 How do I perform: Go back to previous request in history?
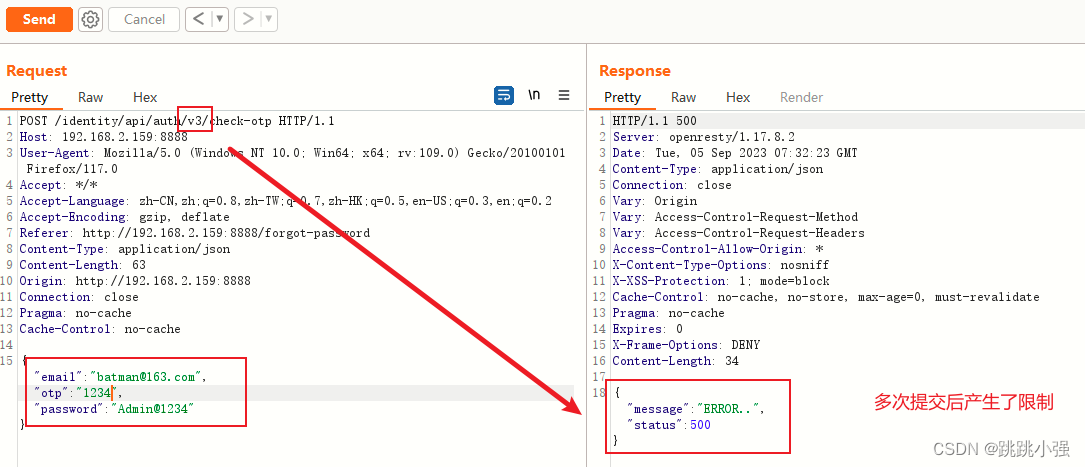(x=198, y=19)
